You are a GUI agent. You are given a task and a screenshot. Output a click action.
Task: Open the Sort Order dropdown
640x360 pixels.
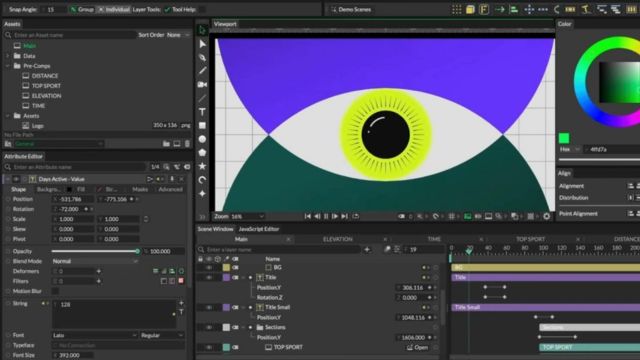[x=178, y=35]
